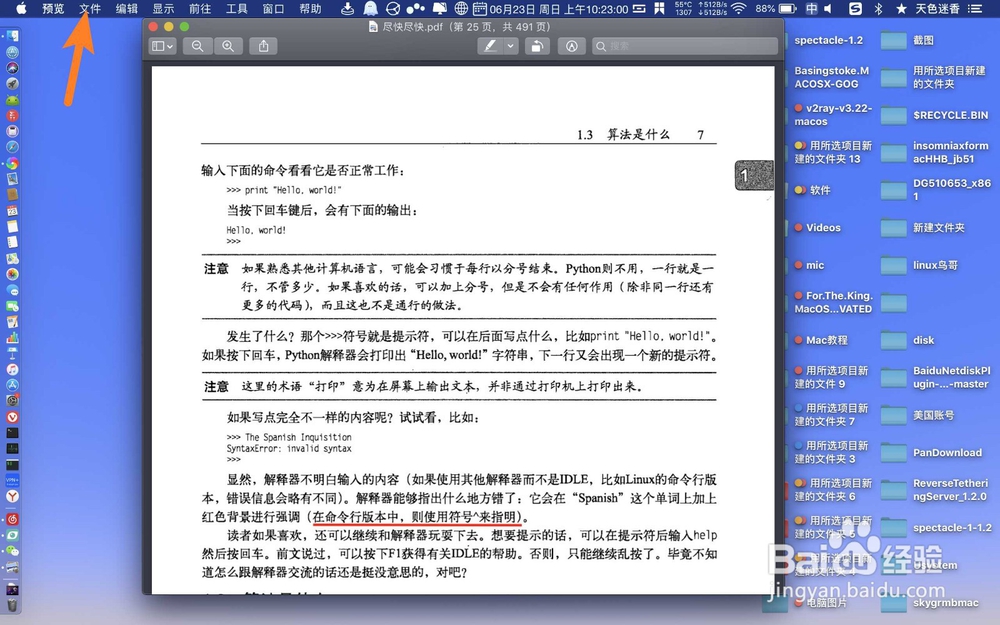The height and width of the screenshot is (625, 1000).
Task: Open the 窗口 menu
Action: (274, 8)
